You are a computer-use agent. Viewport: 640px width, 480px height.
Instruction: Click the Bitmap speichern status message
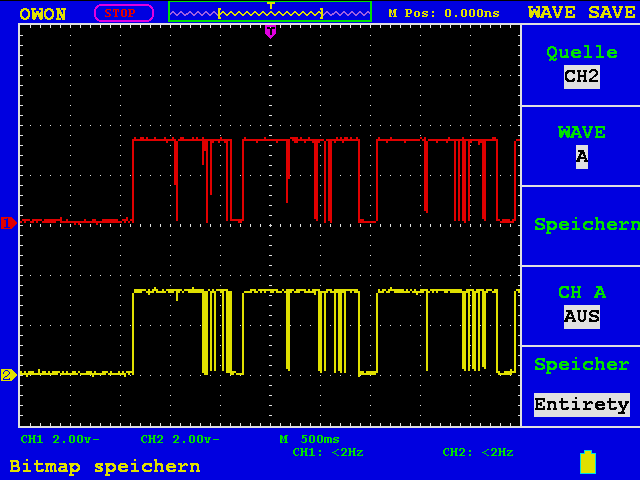(x=105, y=467)
